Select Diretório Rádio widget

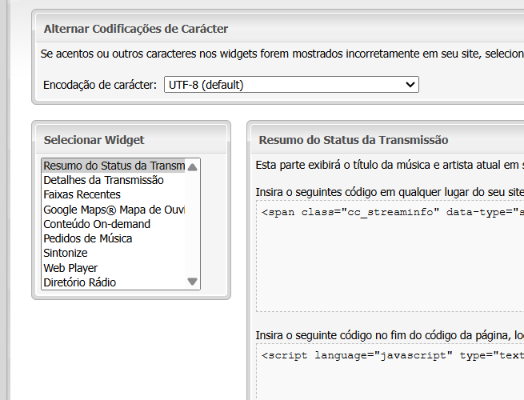(114, 282)
